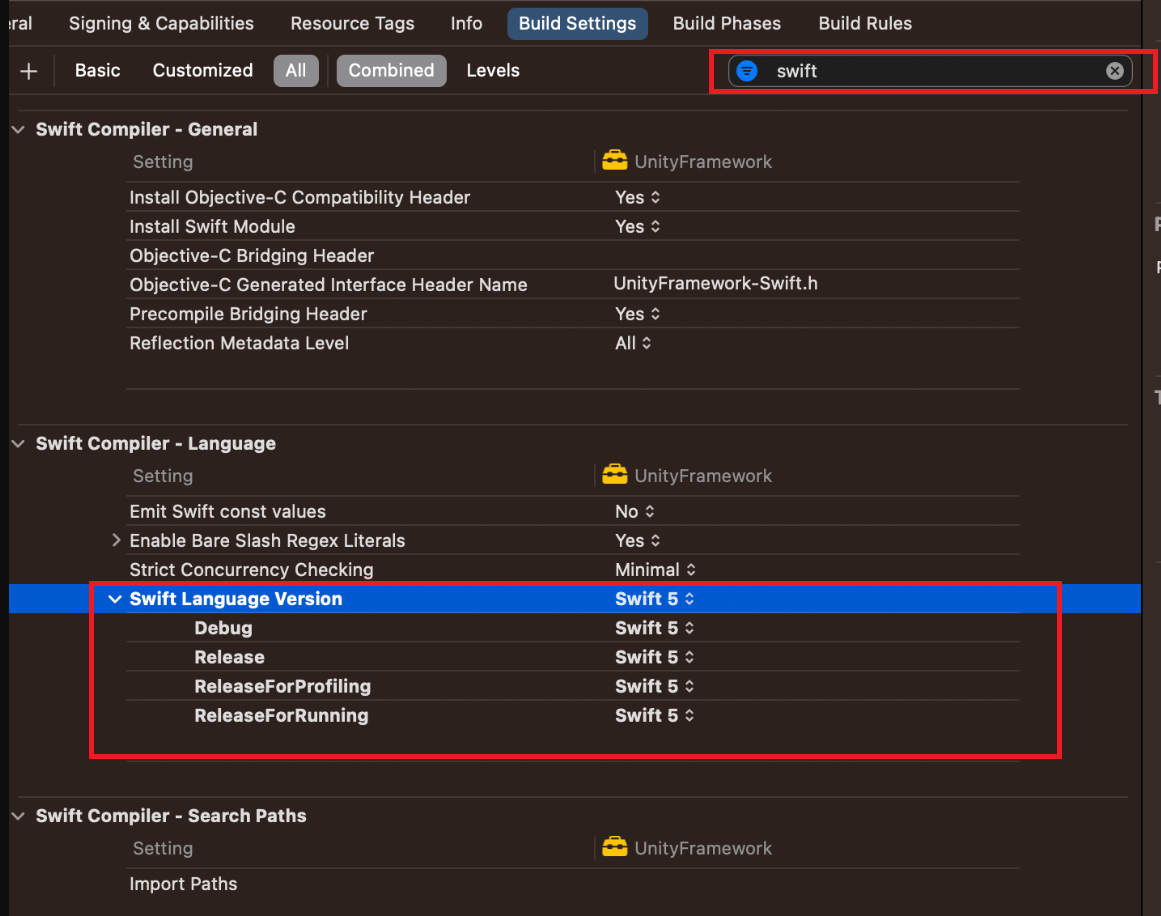This screenshot has width=1161, height=916.
Task: Collapse the Swift Language Version setting
Action: [115, 599]
